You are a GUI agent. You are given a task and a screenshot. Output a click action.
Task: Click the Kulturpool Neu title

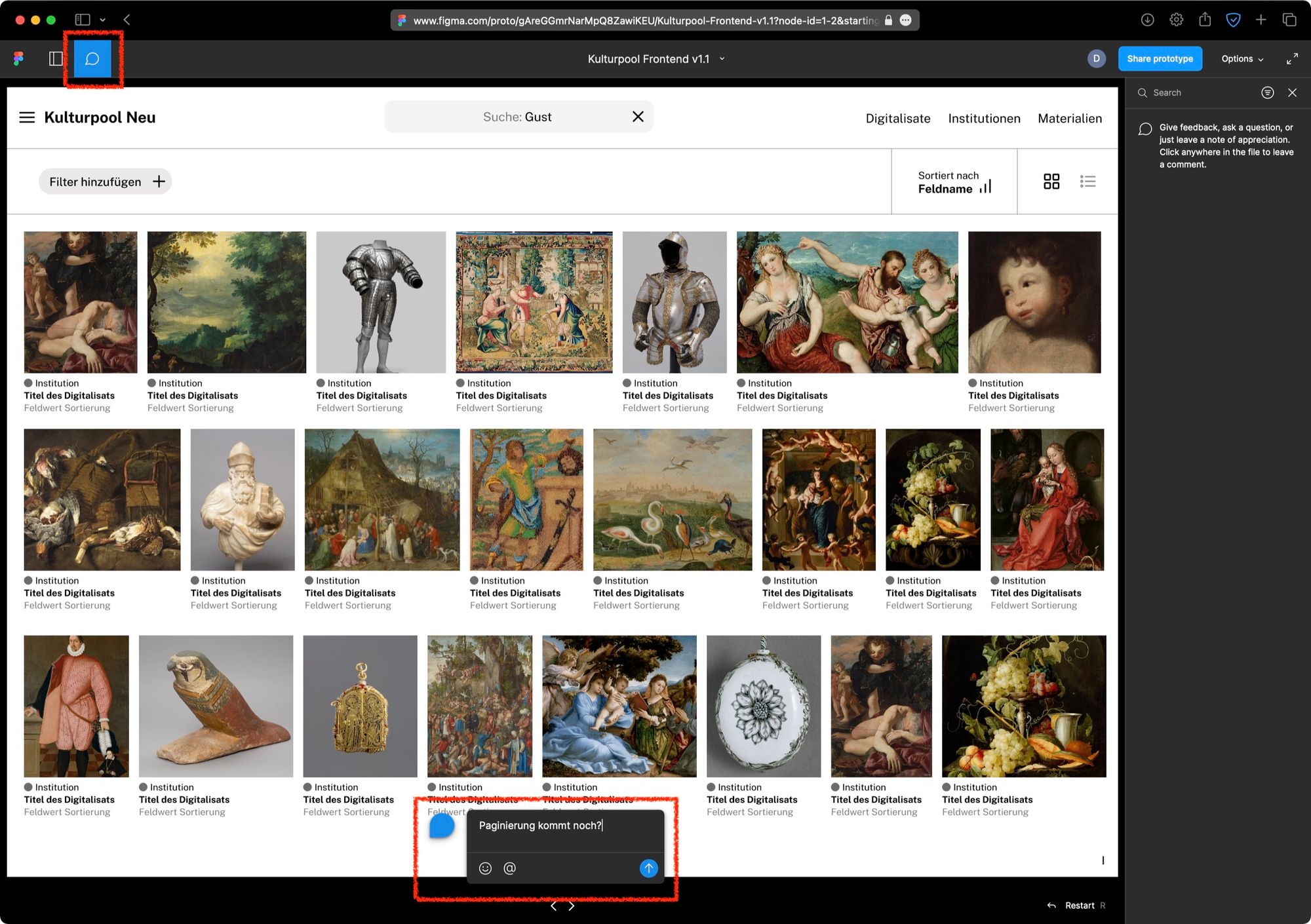click(100, 117)
